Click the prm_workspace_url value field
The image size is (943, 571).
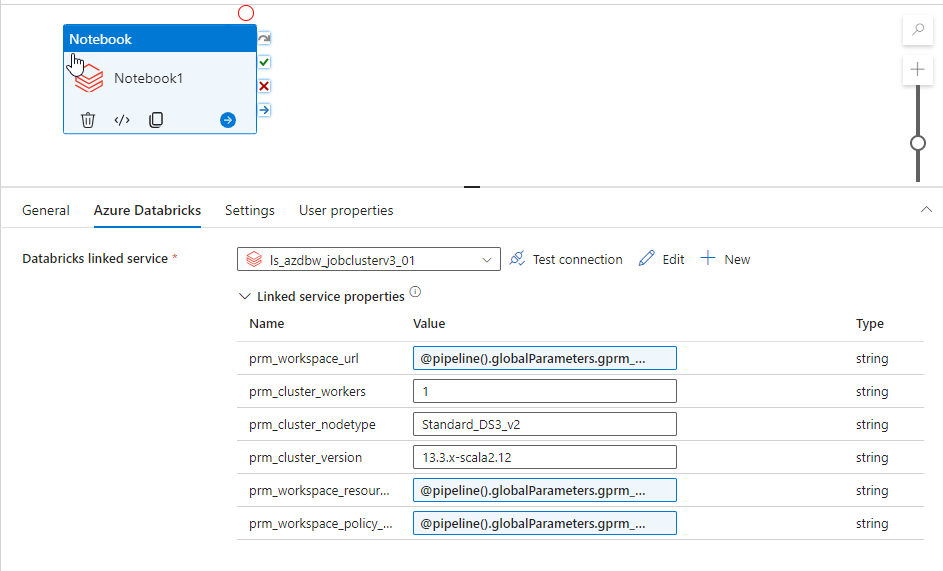click(x=545, y=358)
